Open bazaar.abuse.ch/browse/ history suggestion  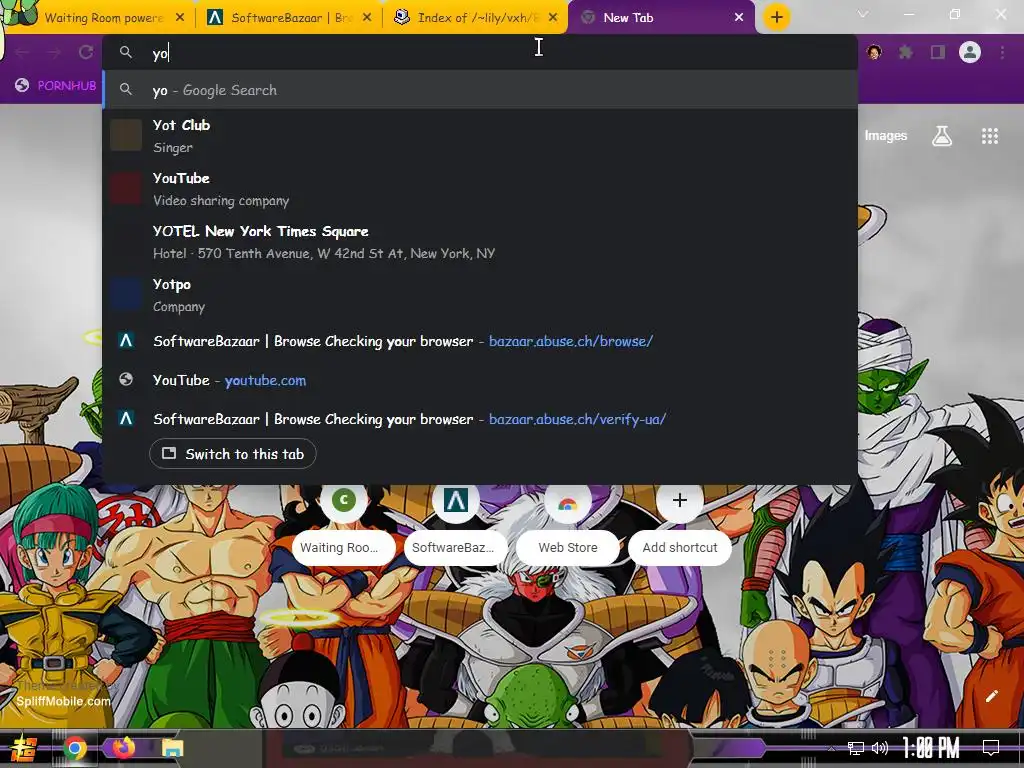coord(480,341)
